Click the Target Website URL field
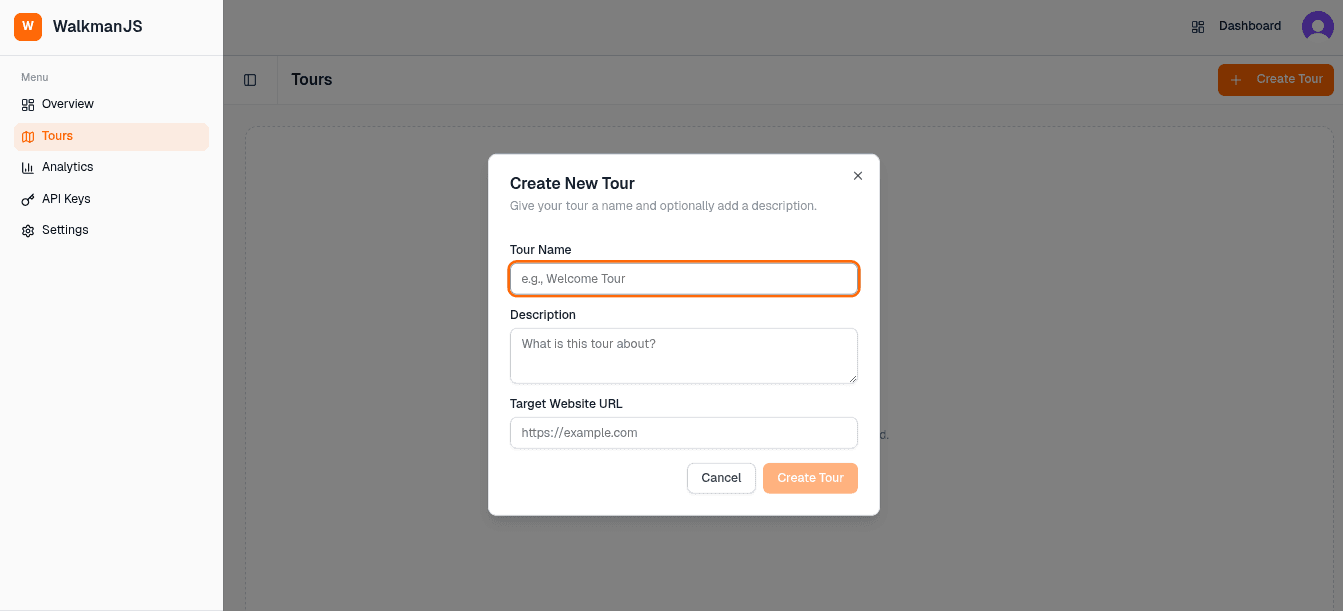The height and width of the screenshot is (611, 1343). tap(684, 433)
